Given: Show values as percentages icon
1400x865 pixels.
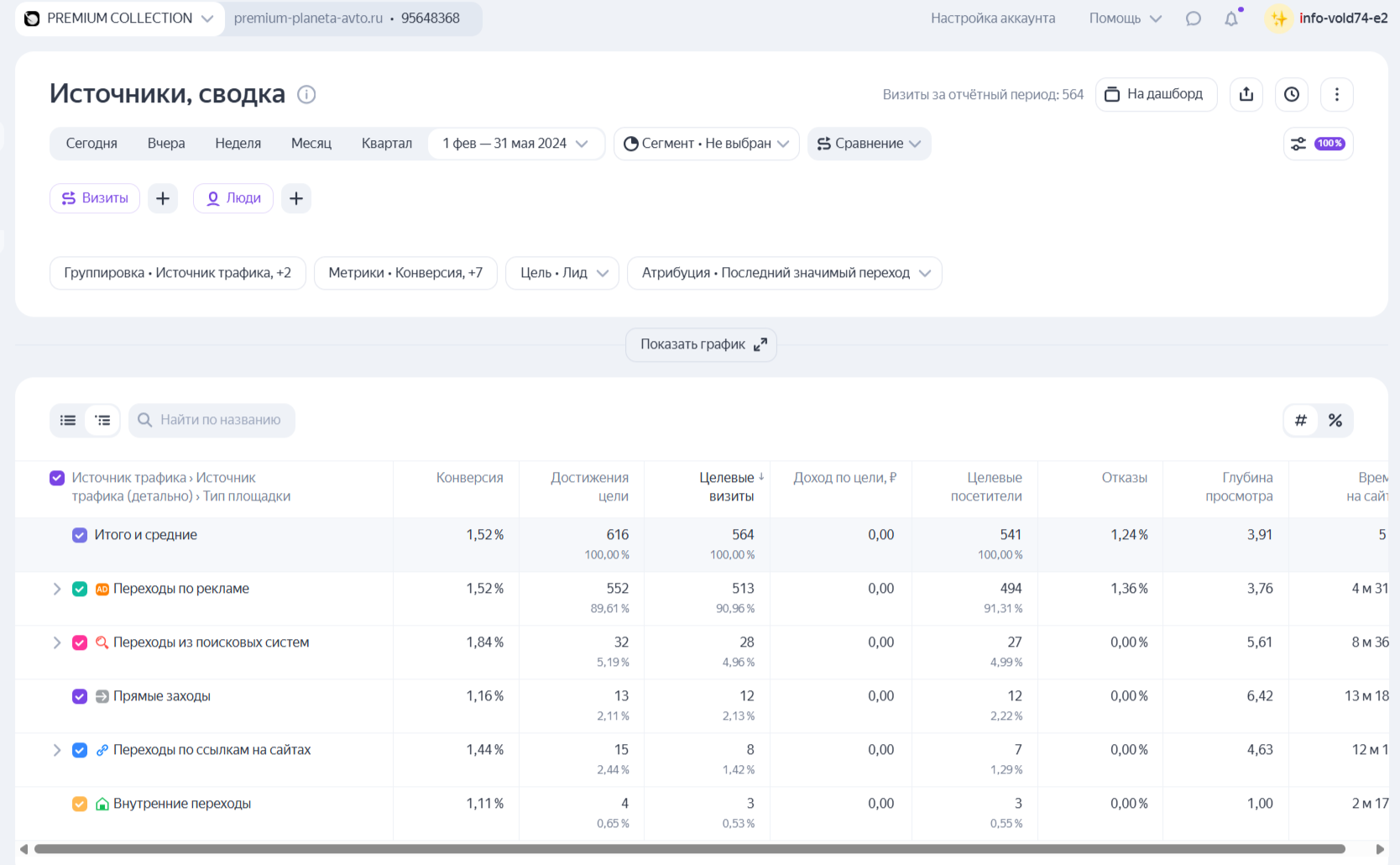Looking at the screenshot, I should click(1335, 420).
